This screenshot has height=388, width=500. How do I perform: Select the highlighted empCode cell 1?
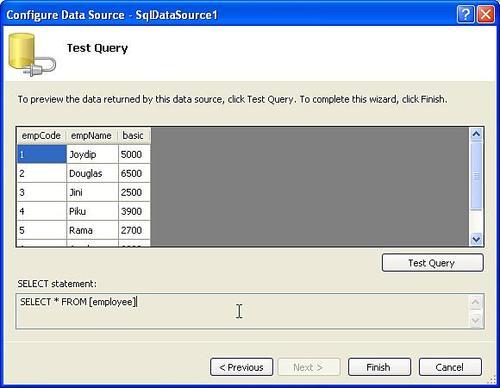coord(41,154)
